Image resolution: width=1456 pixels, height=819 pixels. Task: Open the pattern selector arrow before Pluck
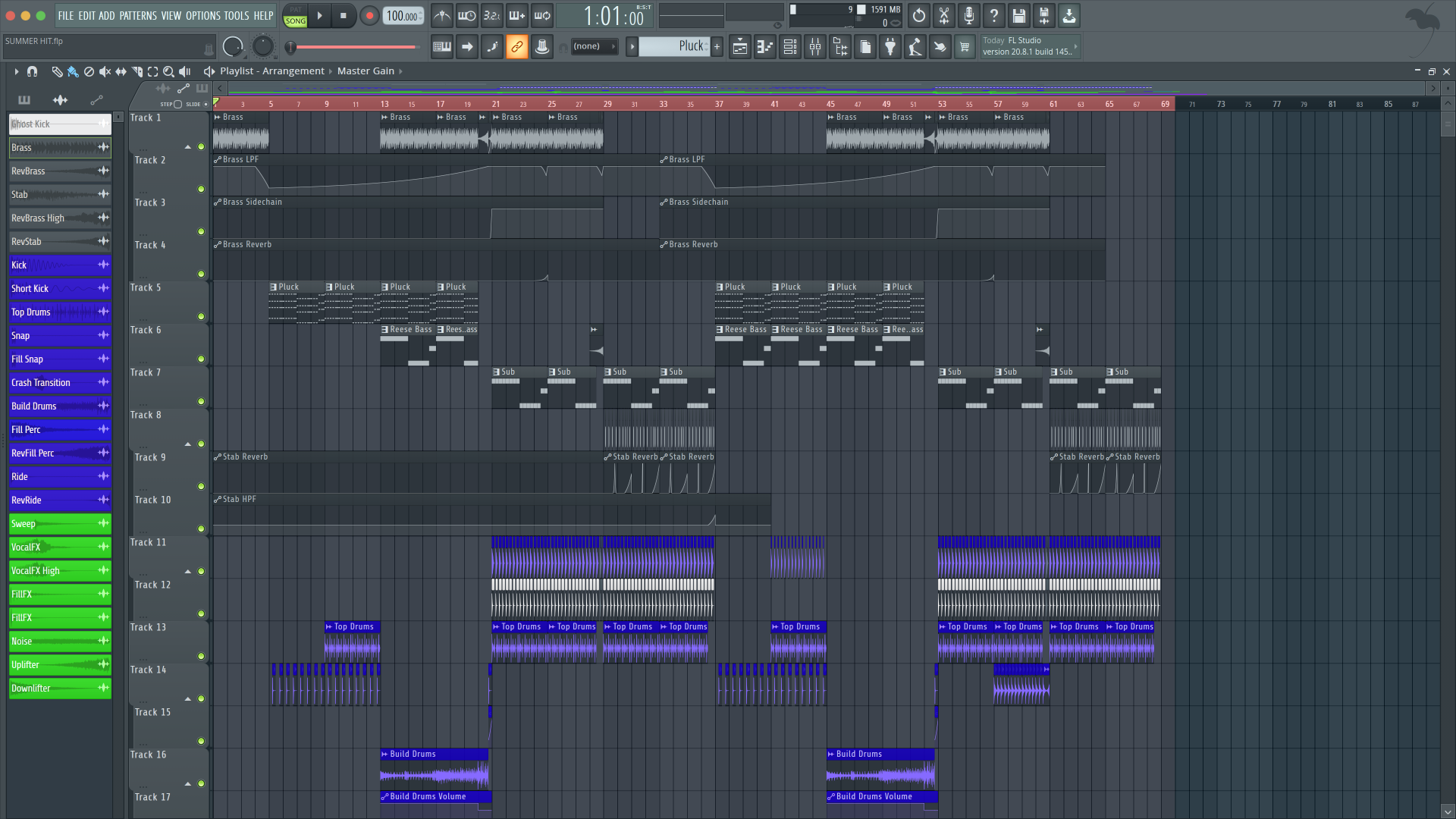[632, 47]
